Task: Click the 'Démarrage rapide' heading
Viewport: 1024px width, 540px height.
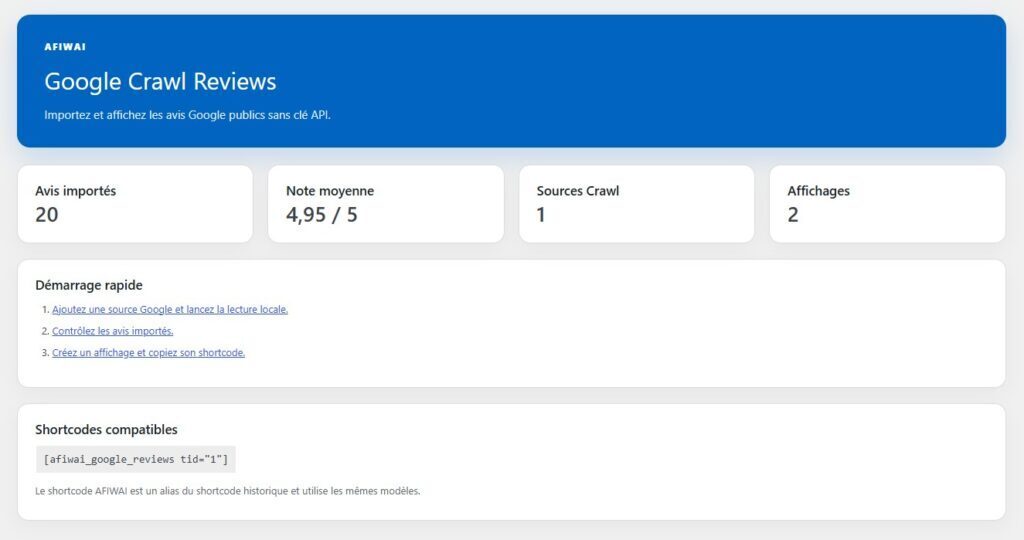Action: point(89,285)
